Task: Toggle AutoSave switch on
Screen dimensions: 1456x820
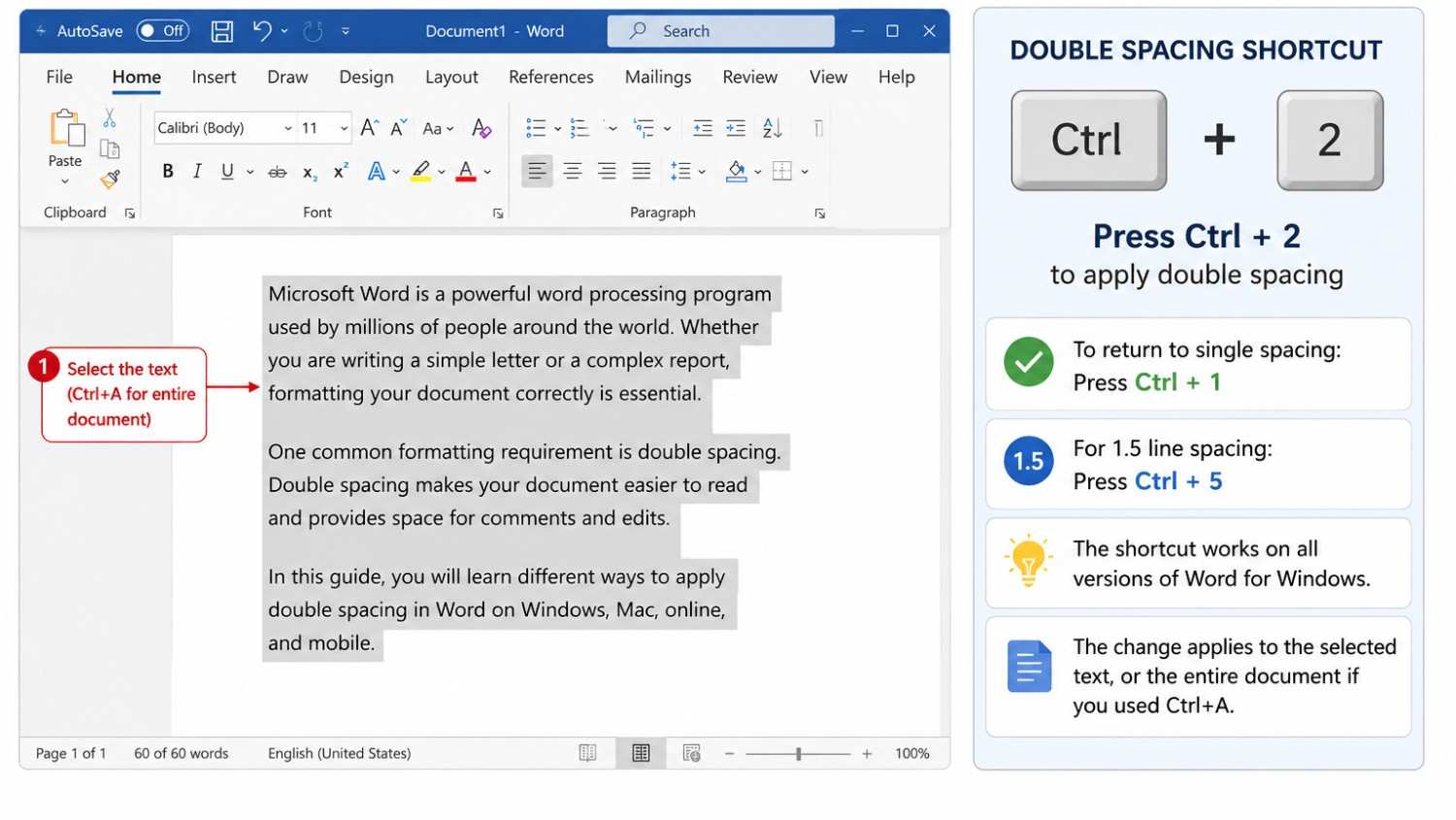Action: coord(162,31)
